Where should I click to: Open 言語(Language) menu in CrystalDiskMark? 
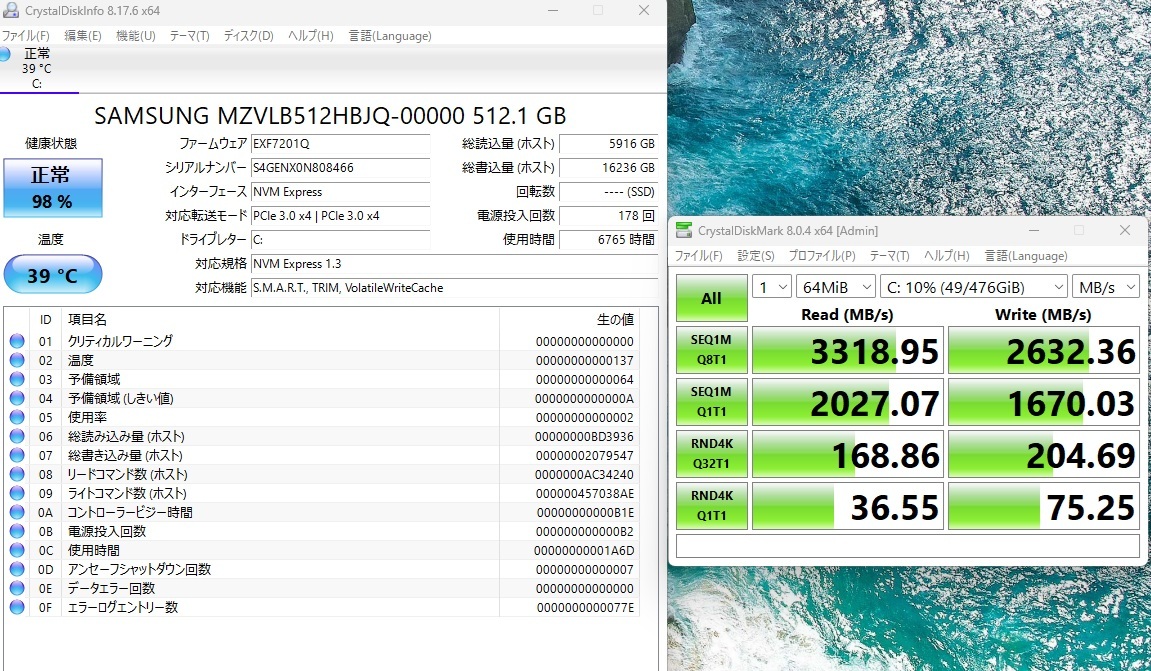(1025, 255)
